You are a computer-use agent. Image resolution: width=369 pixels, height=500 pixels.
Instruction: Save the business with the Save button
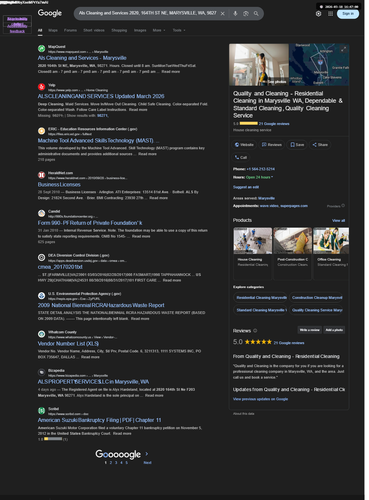[x=297, y=145]
